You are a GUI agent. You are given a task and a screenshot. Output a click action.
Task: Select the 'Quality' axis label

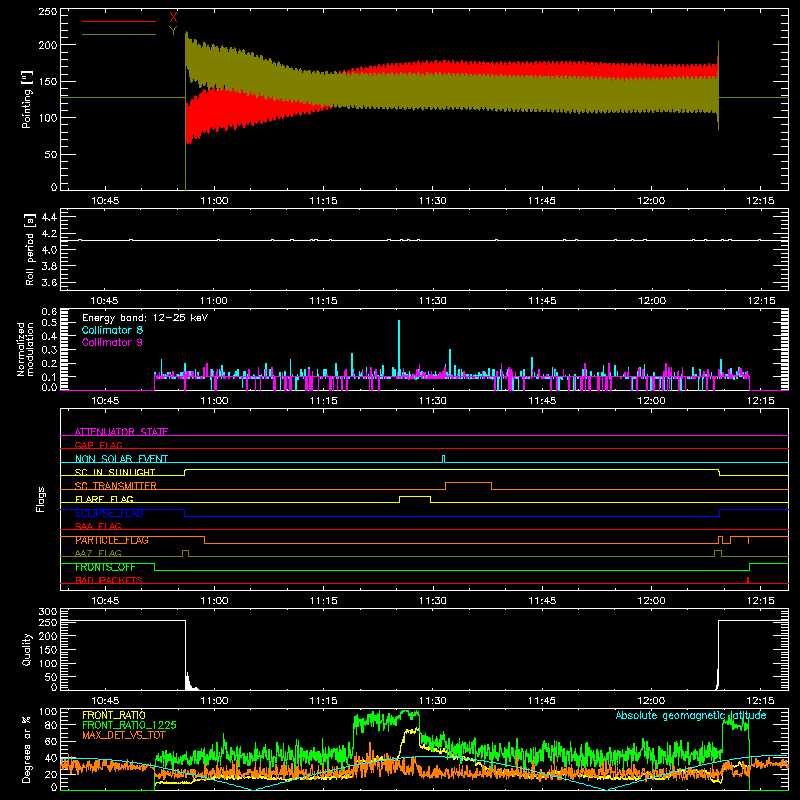(x=27, y=649)
